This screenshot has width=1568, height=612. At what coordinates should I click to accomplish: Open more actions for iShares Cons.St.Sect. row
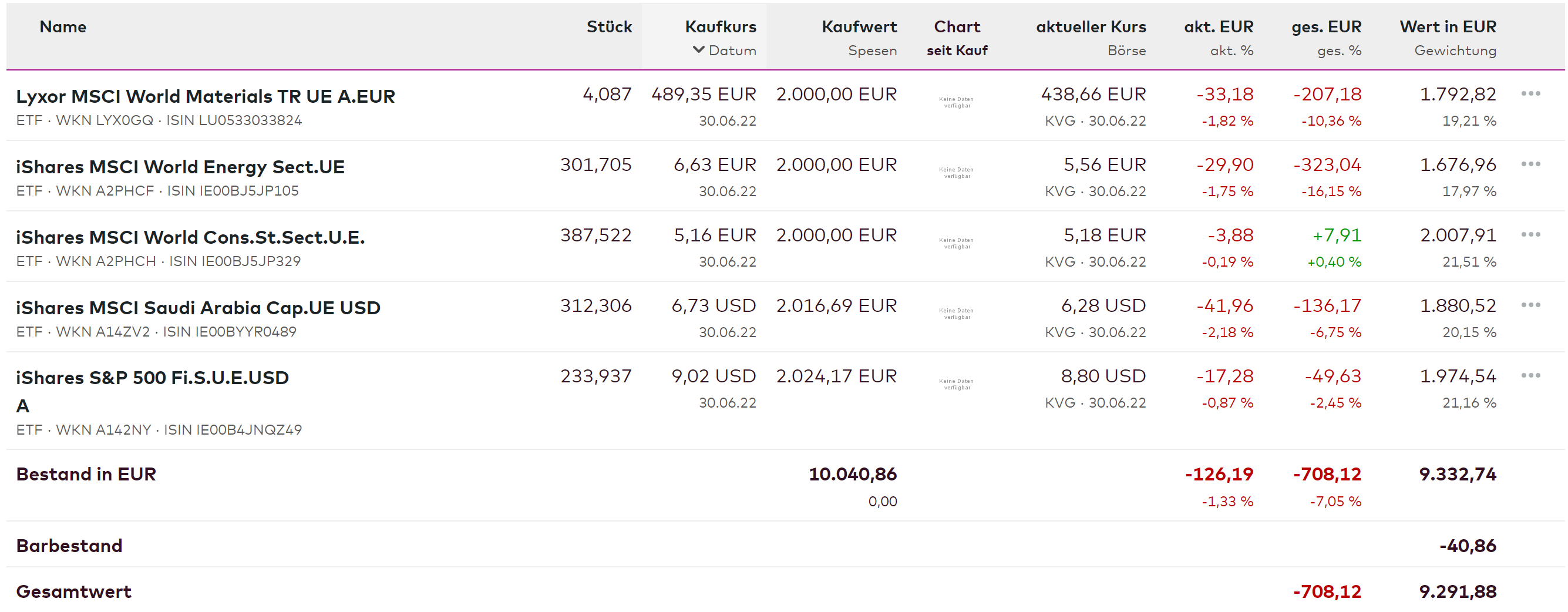1530,234
